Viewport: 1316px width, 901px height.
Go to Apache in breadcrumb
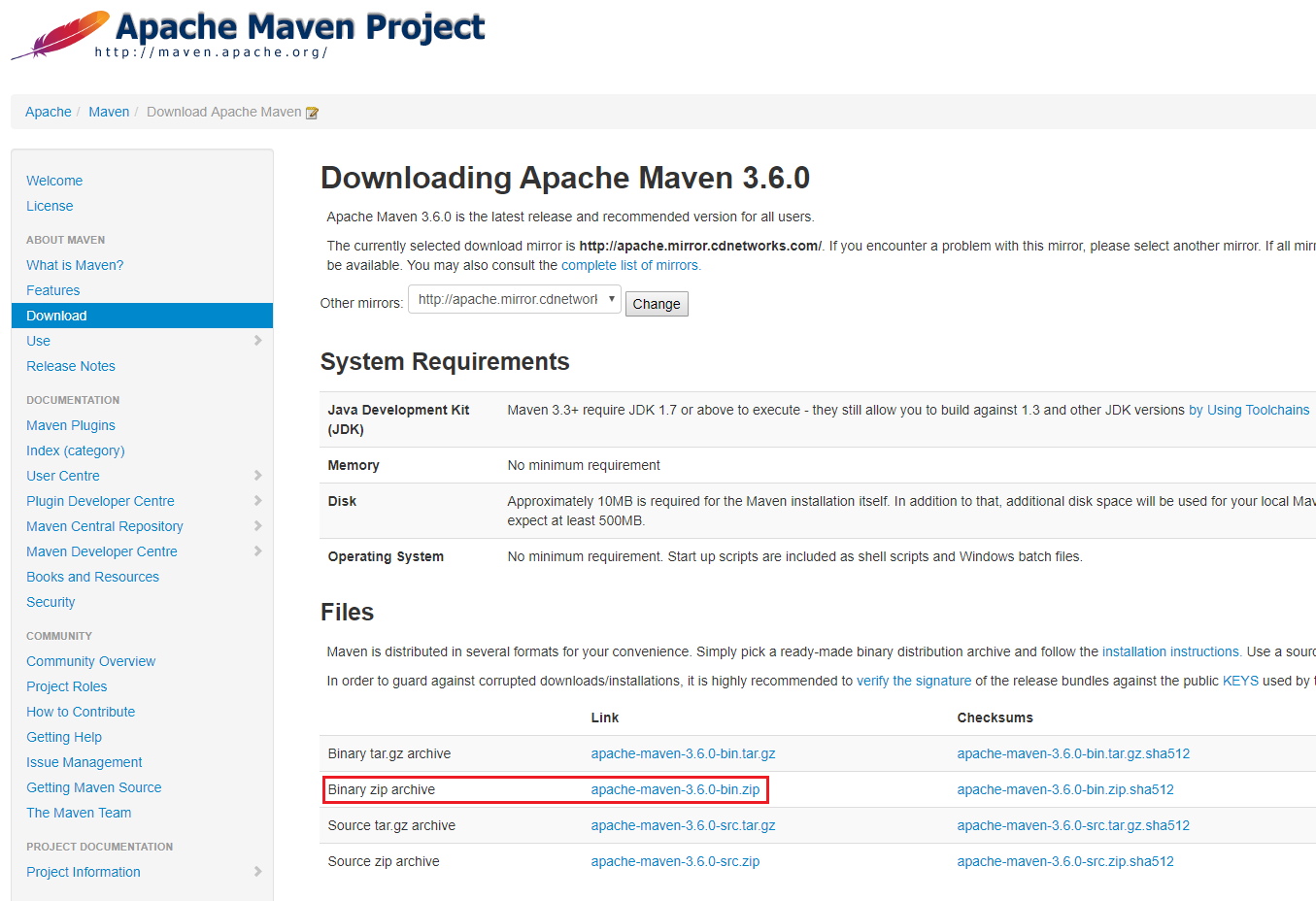point(49,112)
